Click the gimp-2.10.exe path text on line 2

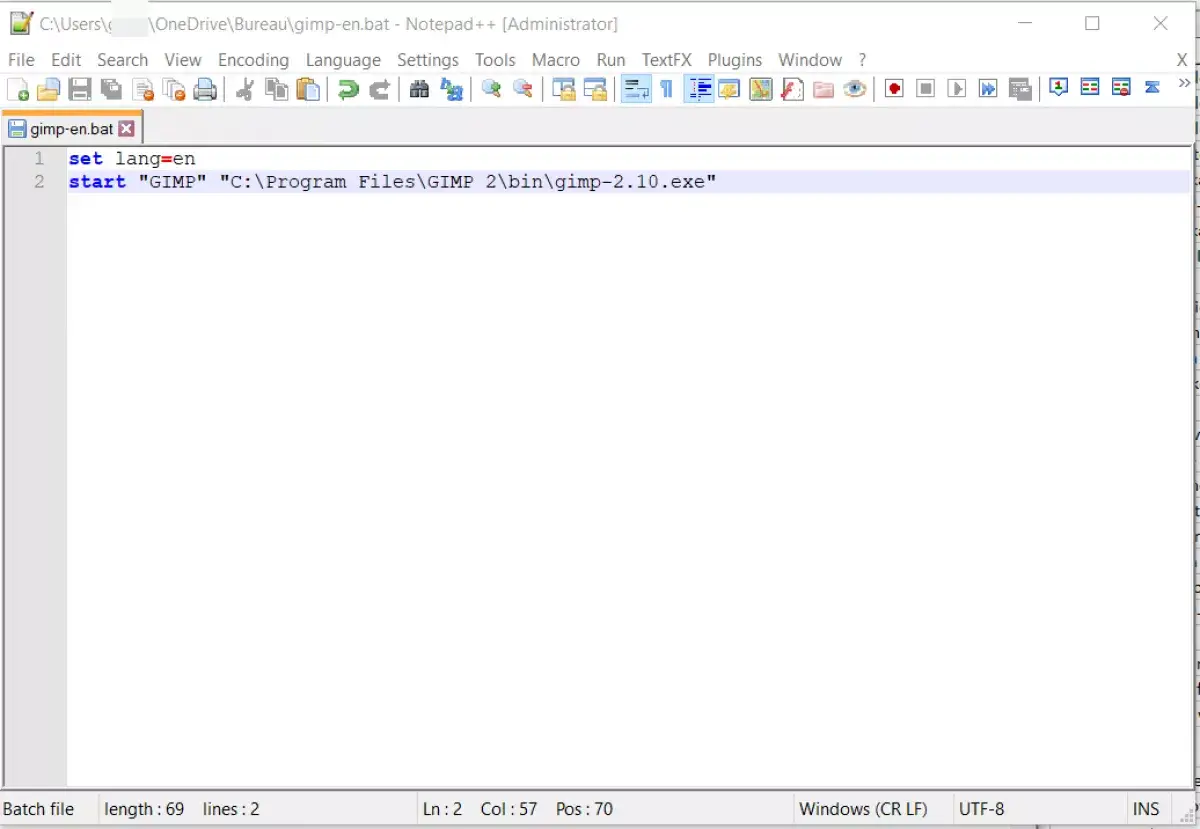468,182
